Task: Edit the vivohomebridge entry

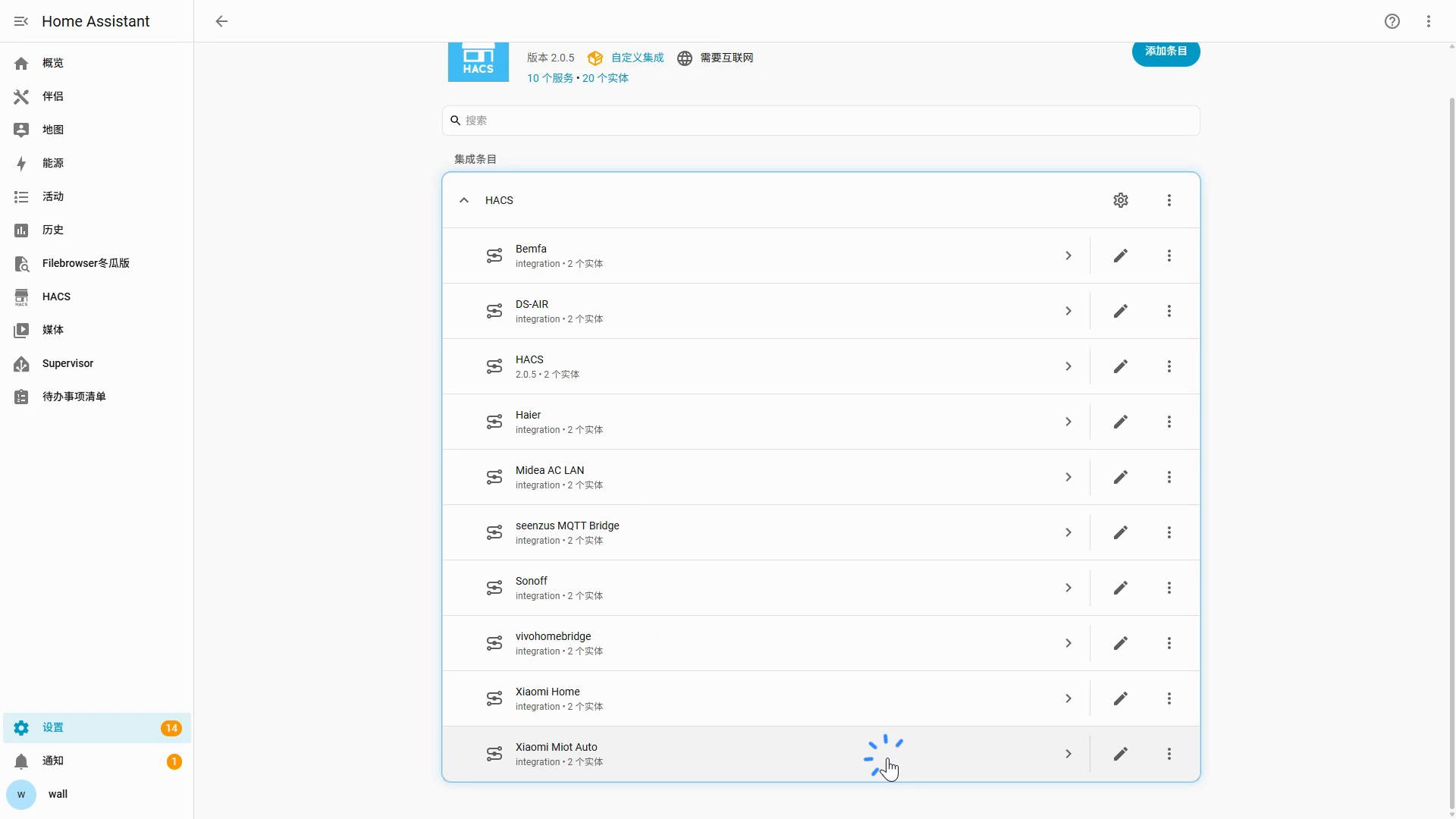Action: 1121,643
